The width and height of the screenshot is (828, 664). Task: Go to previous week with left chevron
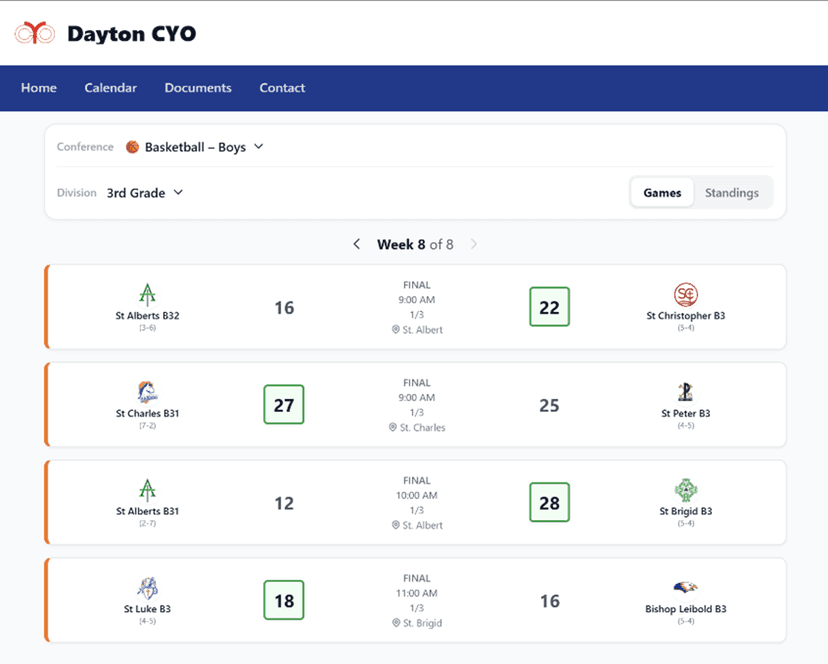point(357,244)
